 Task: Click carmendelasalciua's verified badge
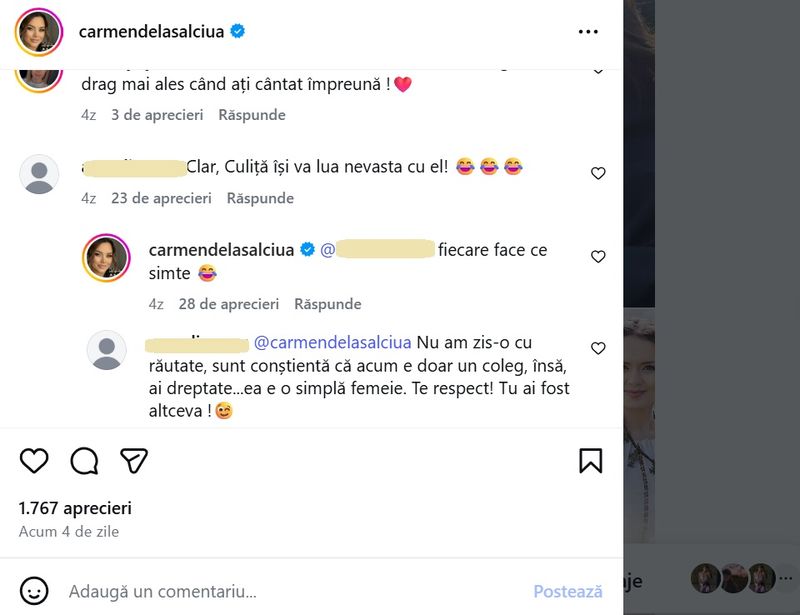point(237,31)
